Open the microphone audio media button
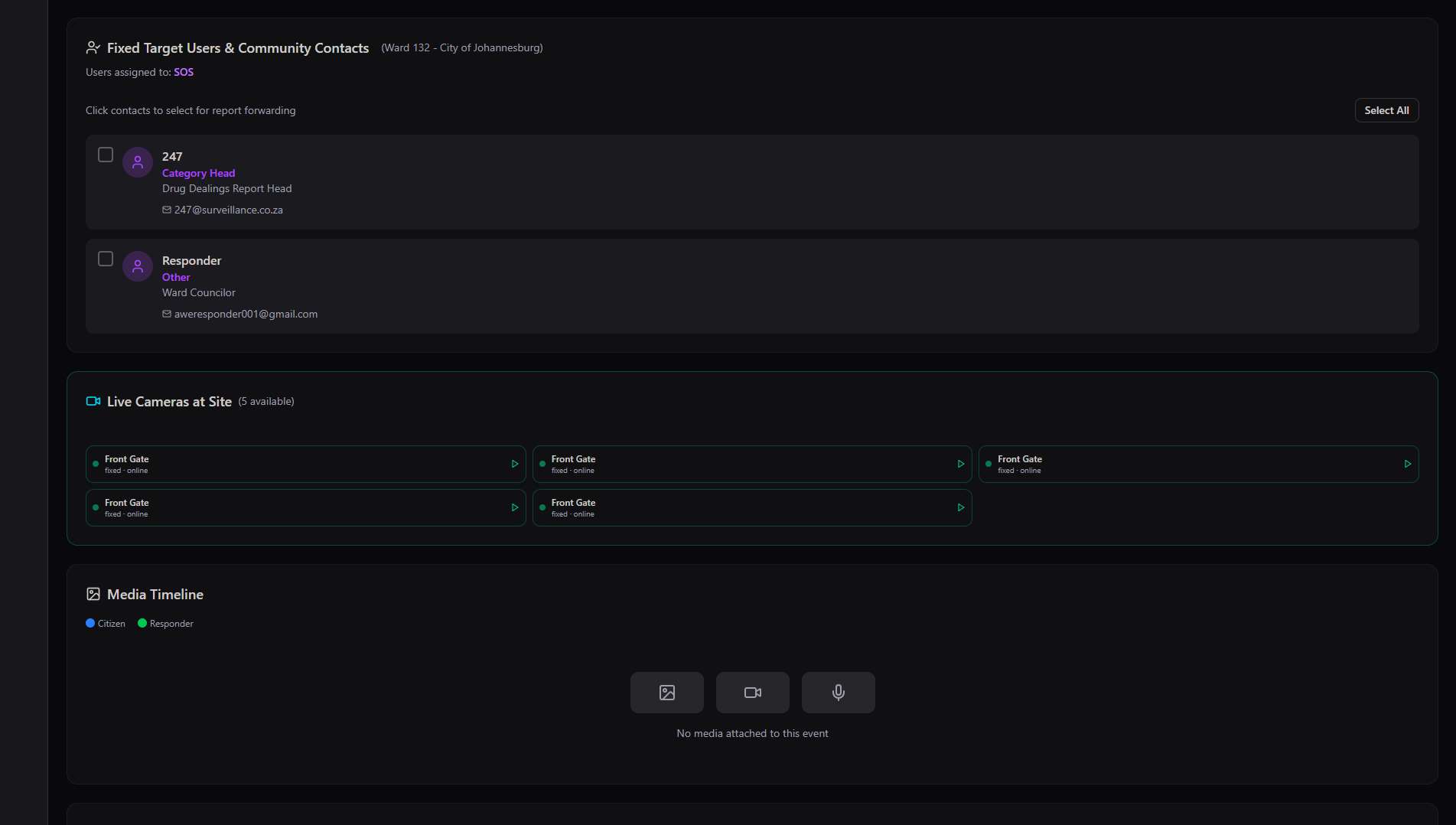The width and height of the screenshot is (1456, 825). pos(839,693)
